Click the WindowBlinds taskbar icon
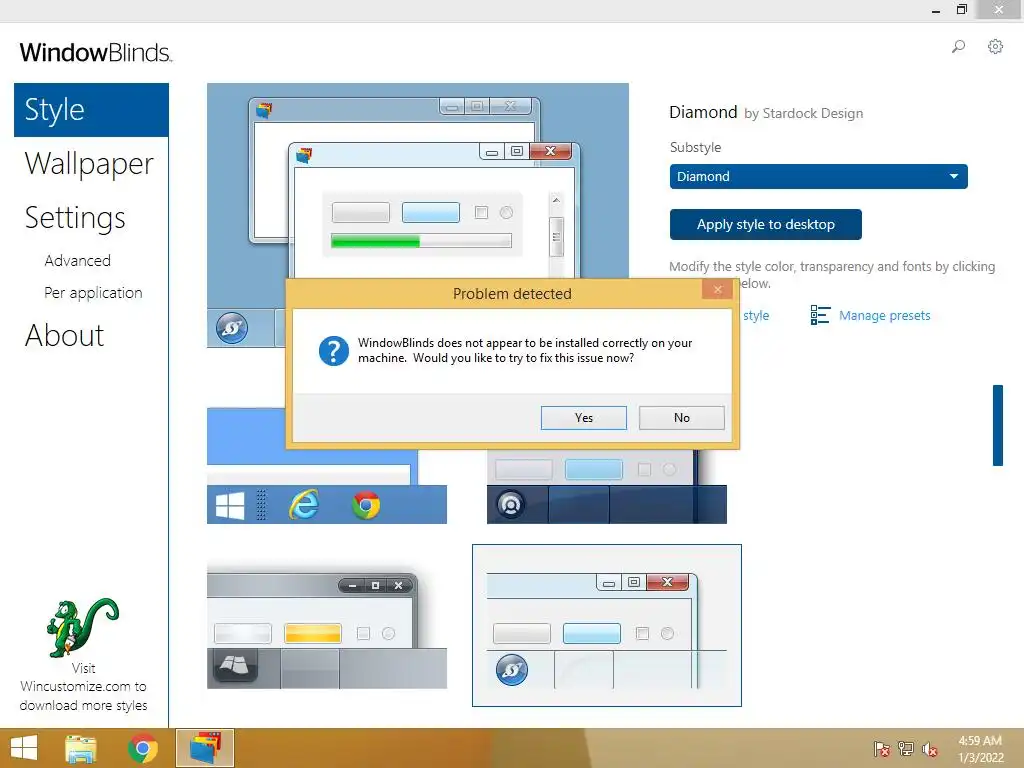1024x768 pixels. [205, 748]
